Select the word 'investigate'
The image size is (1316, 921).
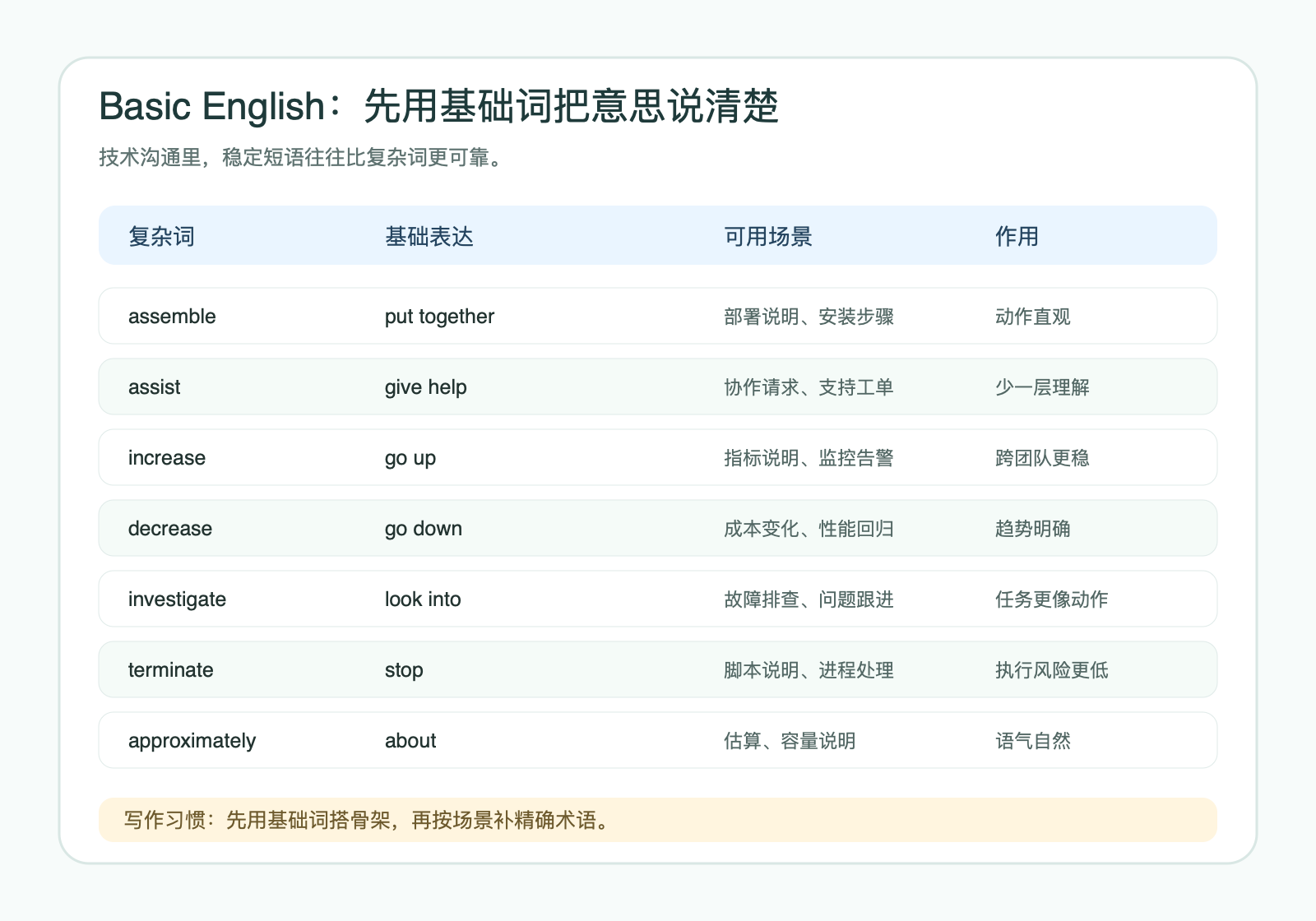177,599
